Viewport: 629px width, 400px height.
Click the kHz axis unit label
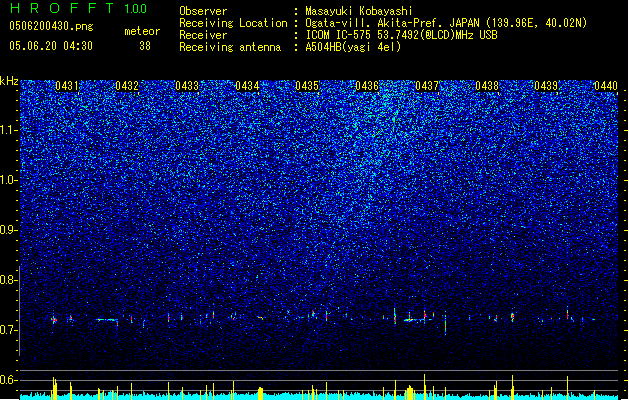click(x=9, y=81)
